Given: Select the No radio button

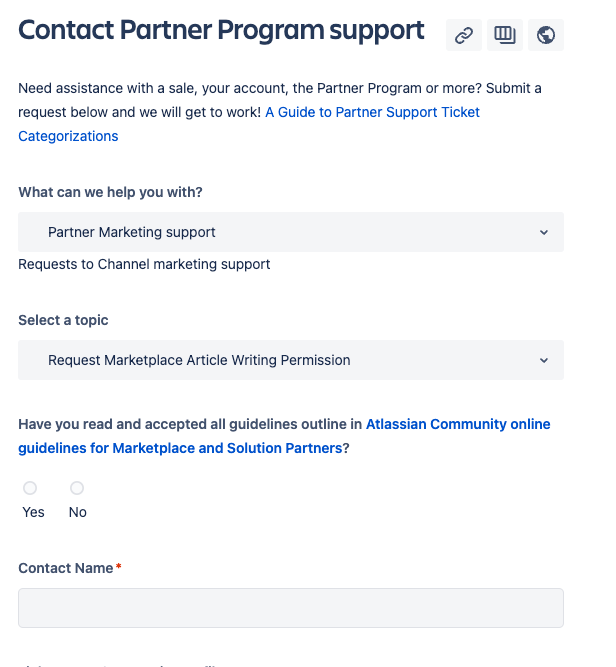Looking at the screenshot, I should point(77,488).
